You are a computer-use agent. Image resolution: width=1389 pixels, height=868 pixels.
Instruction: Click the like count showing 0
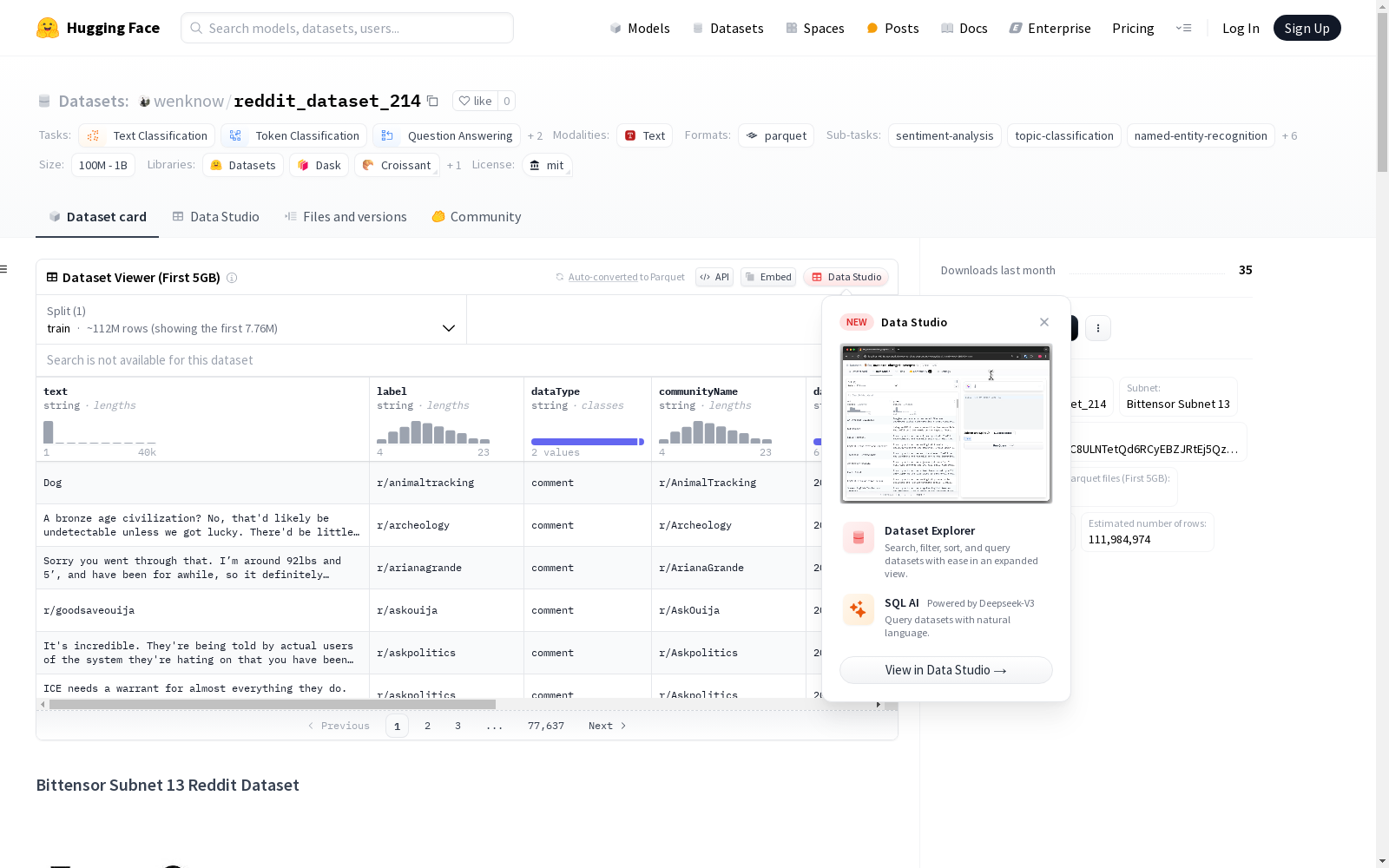coord(507,101)
